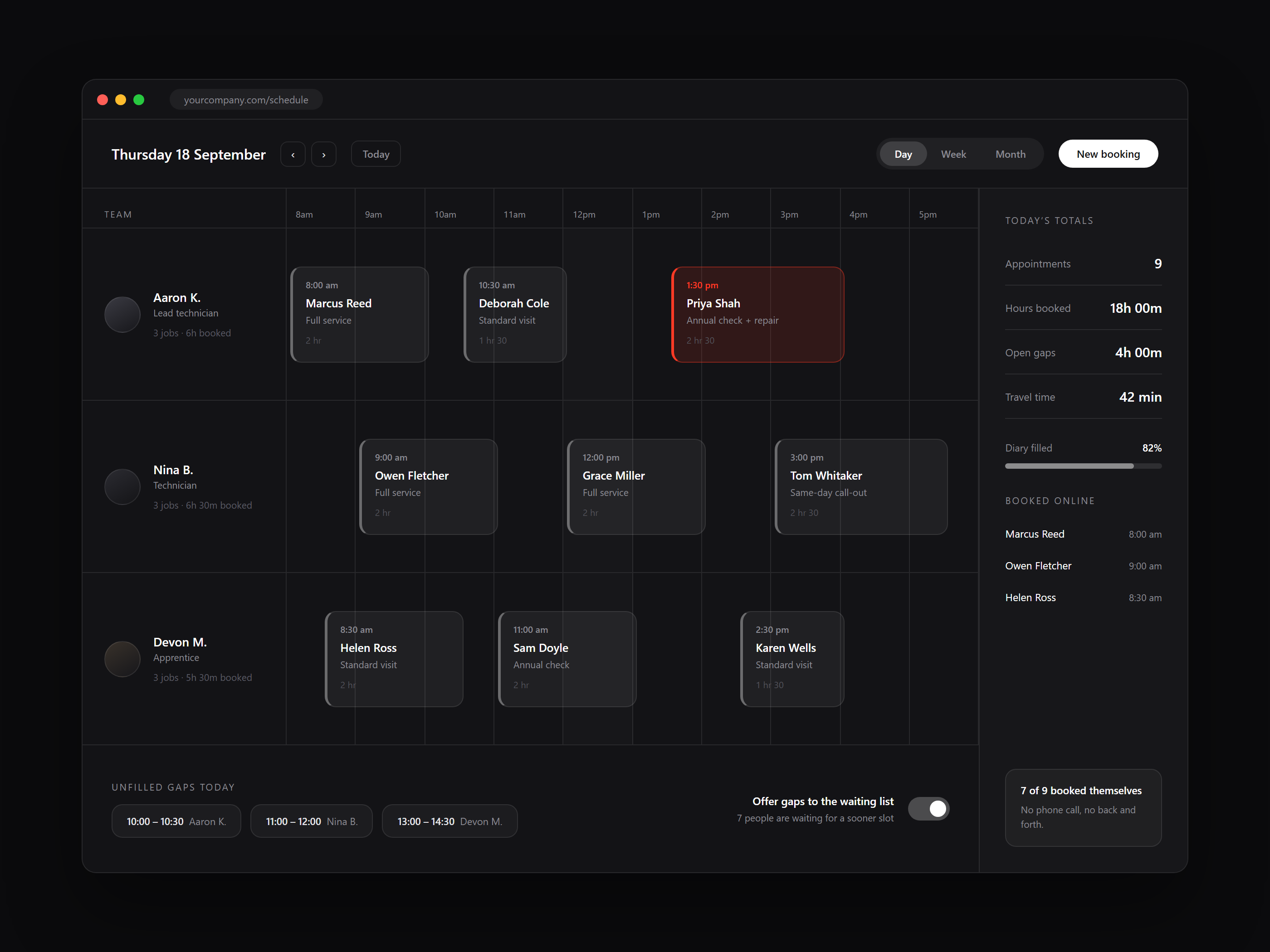1270x952 pixels.
Task: Open Deborah Cole 10:30 am appointment
Action: 515,315
